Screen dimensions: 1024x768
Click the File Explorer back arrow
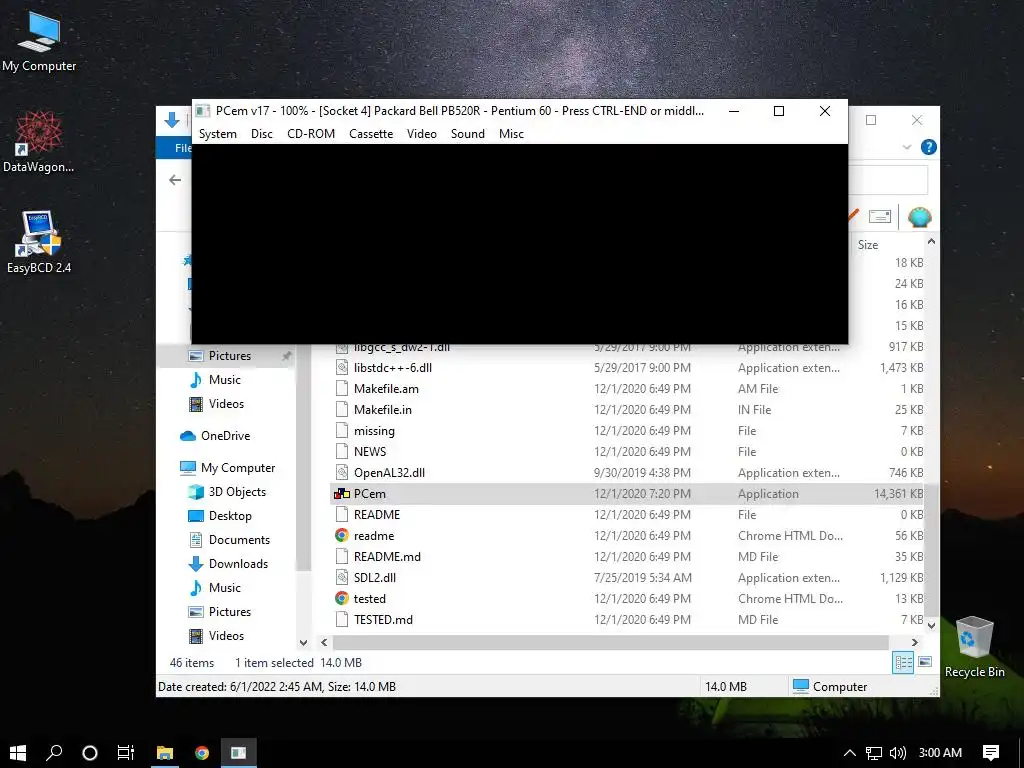[x=175, y=180]
